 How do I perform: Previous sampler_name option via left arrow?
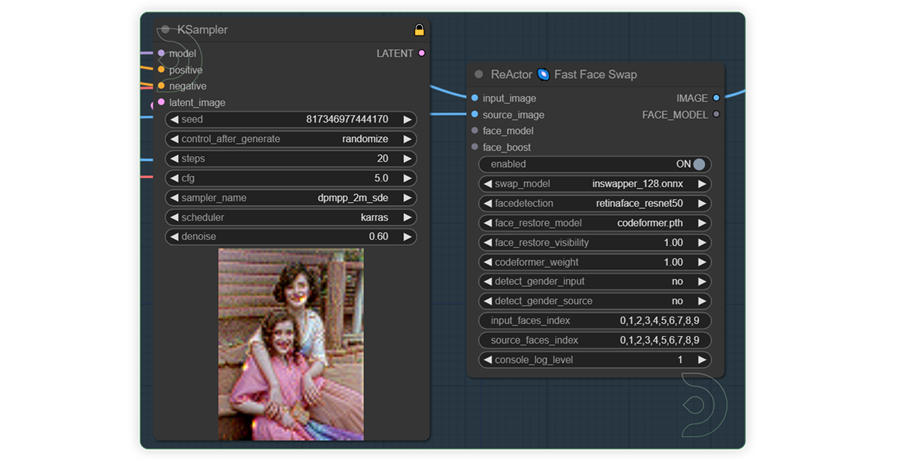(174, 197)
